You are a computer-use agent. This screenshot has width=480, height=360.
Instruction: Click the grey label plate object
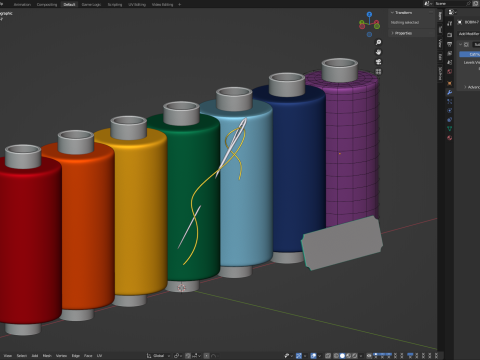pyautogui.click(x=342, y=243)
